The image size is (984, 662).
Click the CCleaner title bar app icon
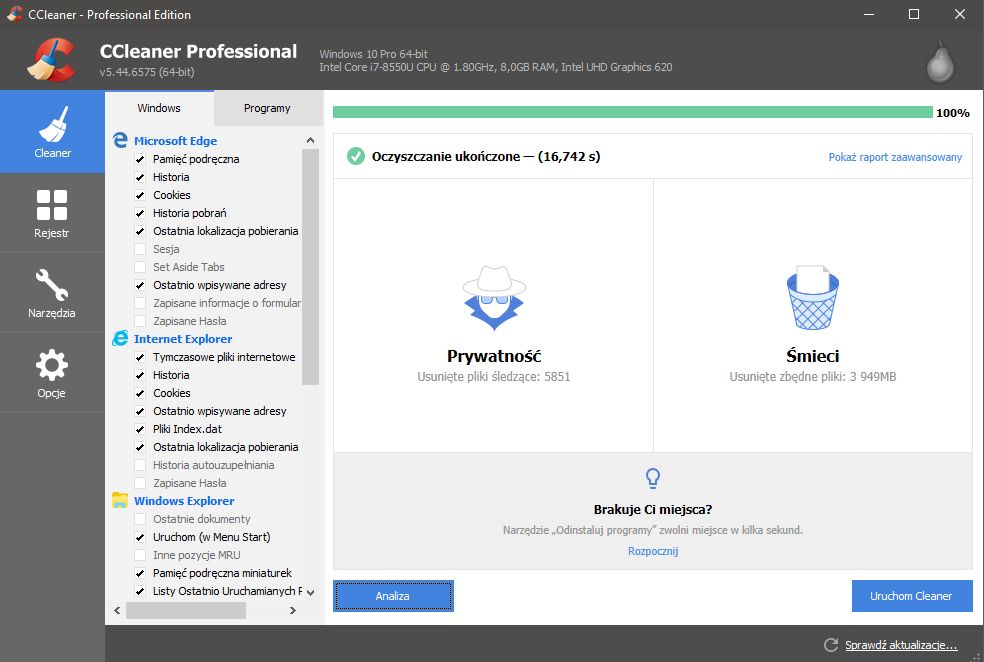(14, 14)
